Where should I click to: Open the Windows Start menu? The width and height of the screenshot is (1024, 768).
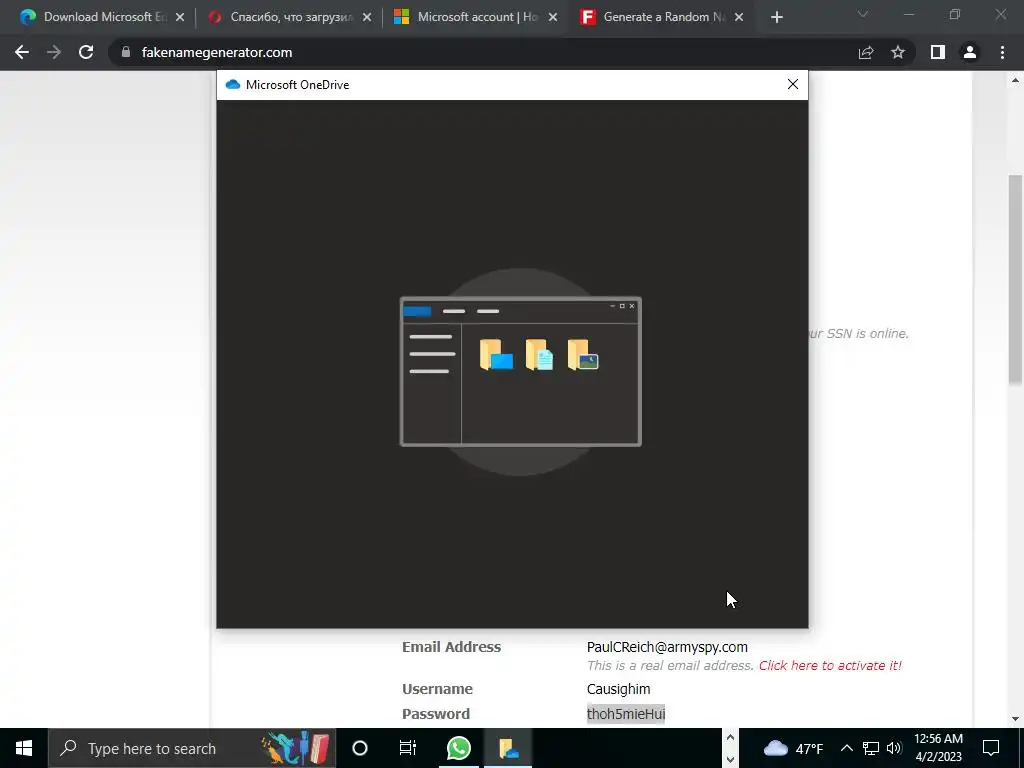(24, 748)
